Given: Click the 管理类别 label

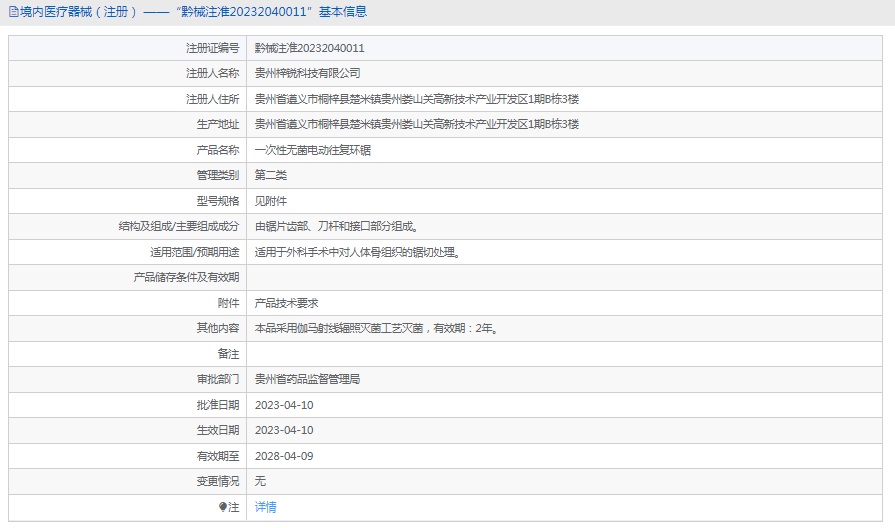Looking at the screenshot, I should tap(218, 175).
